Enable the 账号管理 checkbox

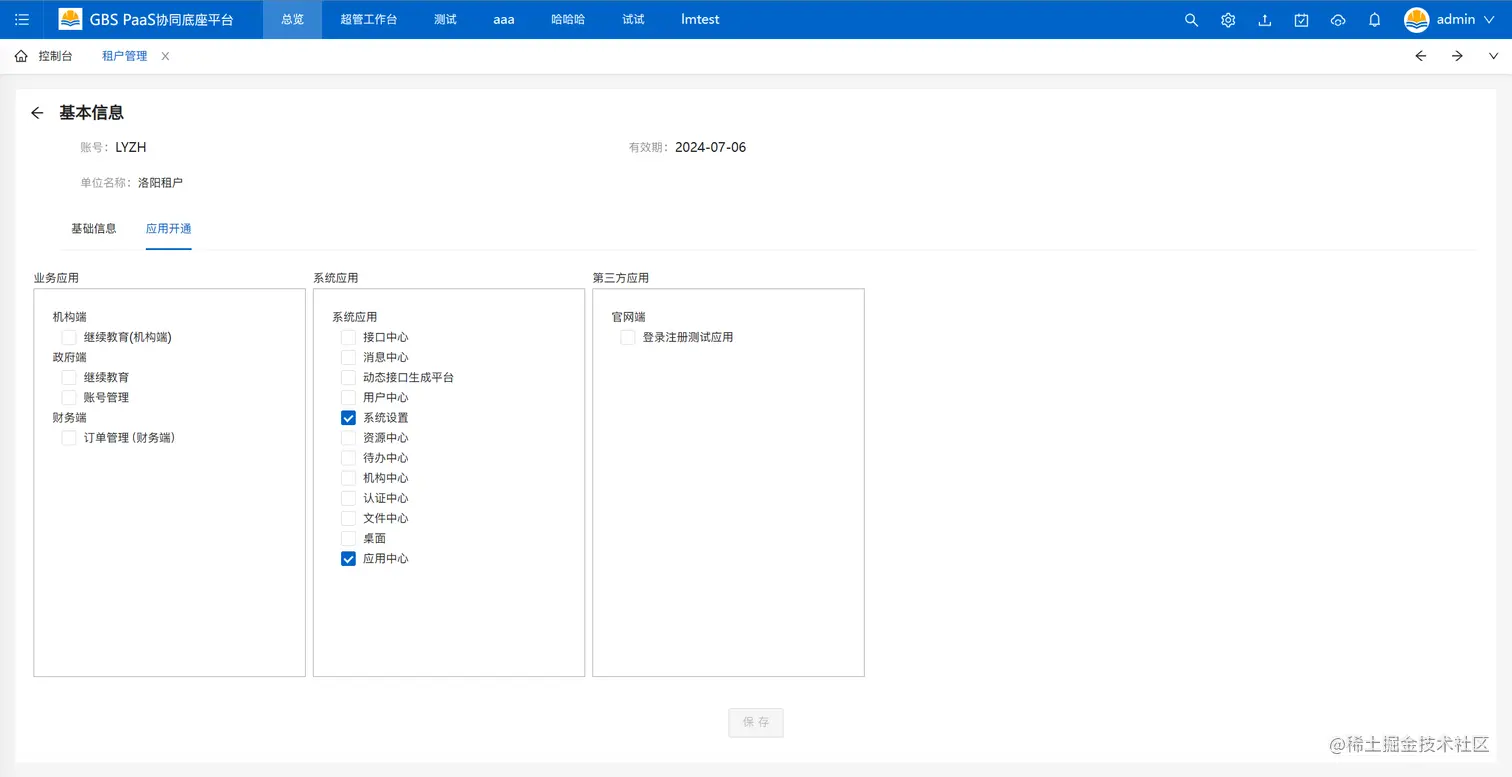69,397
